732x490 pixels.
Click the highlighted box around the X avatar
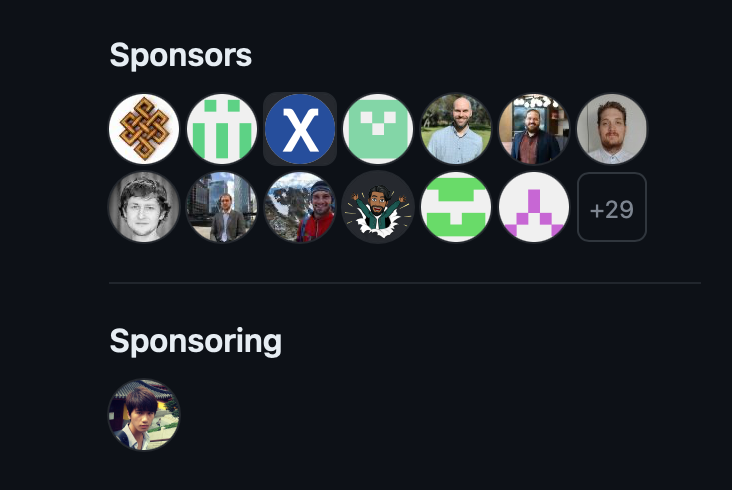[300, 129]
